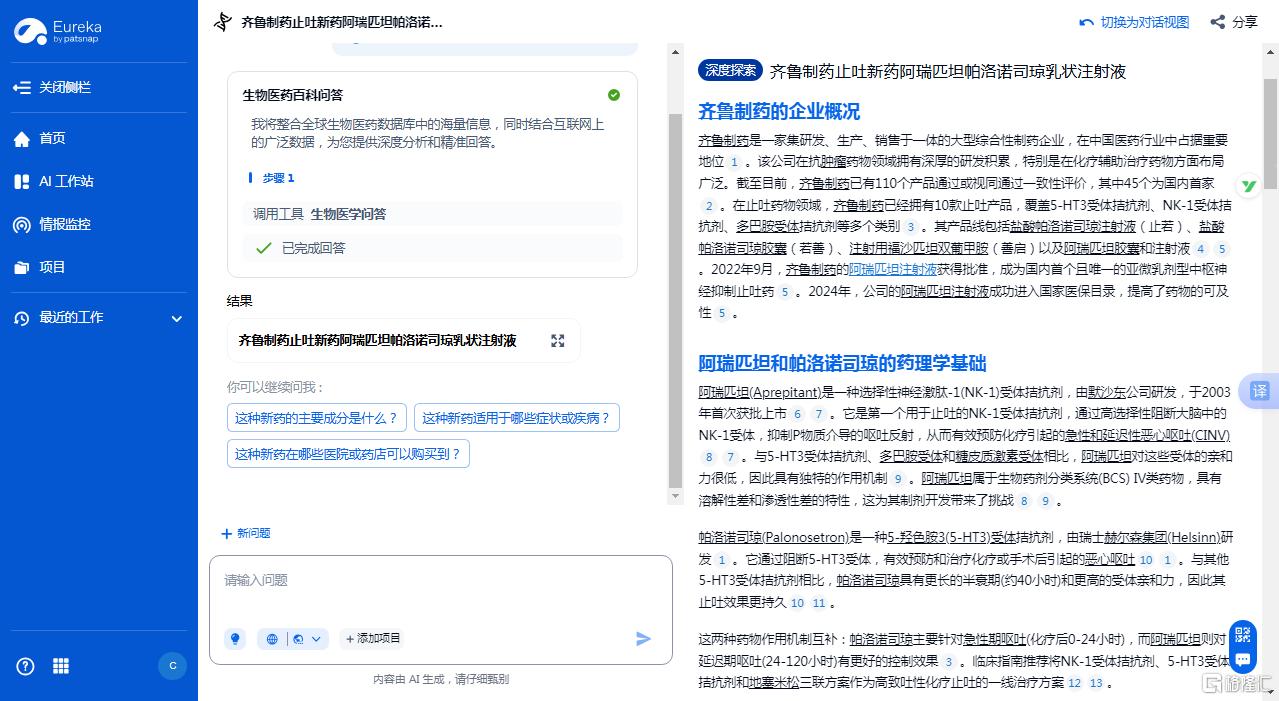Click the Eureka by Patsnap logo
This screenshot has width=1279, height=701.
58,31
